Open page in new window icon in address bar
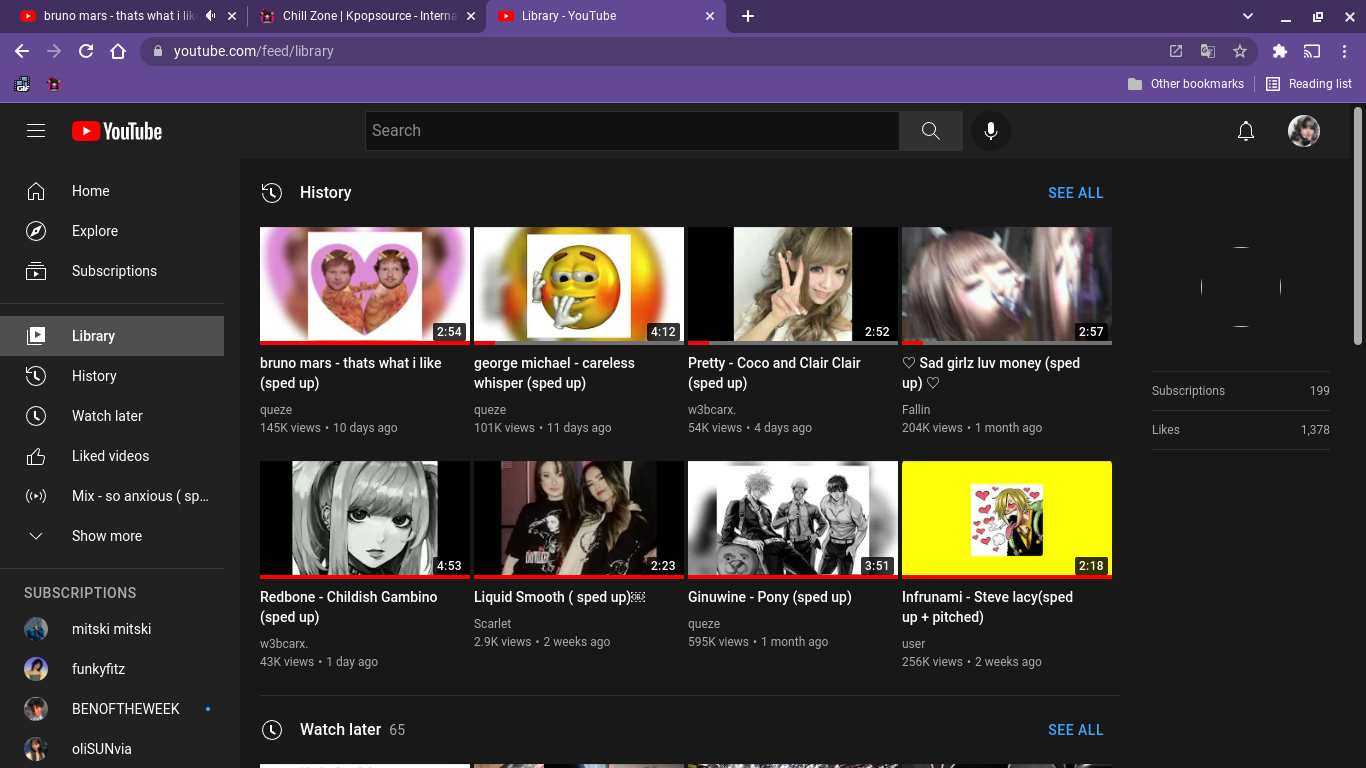Screen dimensions: 1366x768 click(x=1176, y=51)
